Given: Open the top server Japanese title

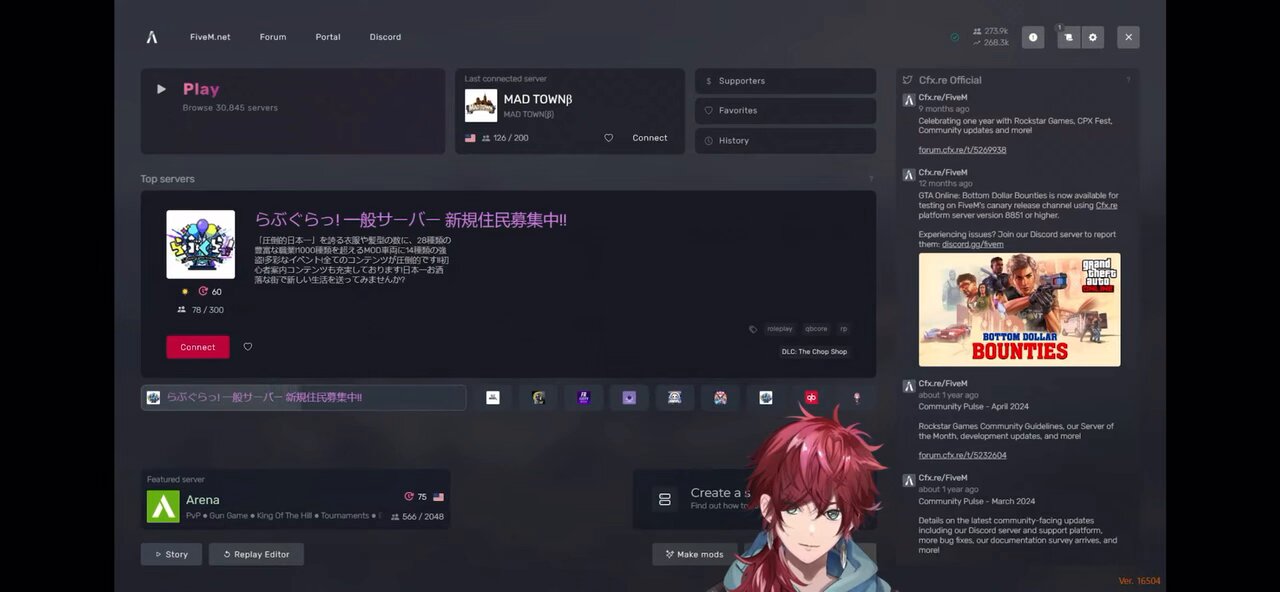Looking at the screenshot, I should (x=410, y=220).
